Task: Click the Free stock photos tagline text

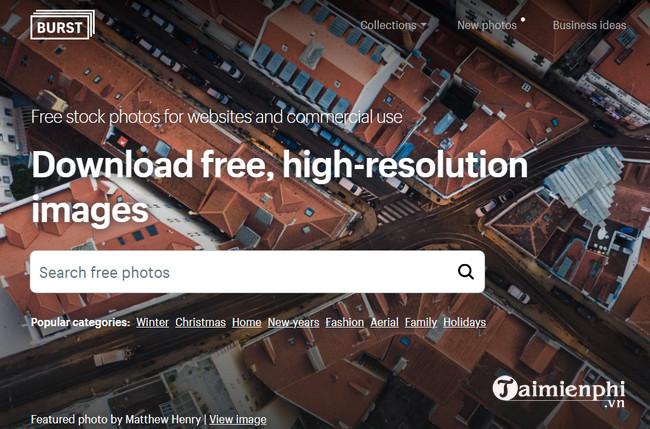Action: [x=216, y=117]
